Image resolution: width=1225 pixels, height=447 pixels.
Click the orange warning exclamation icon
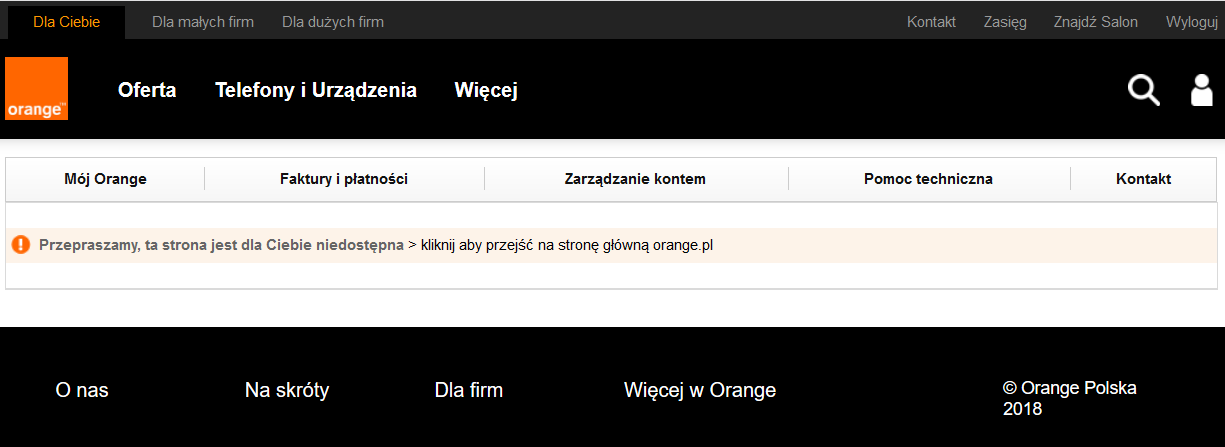pos(21,245)
